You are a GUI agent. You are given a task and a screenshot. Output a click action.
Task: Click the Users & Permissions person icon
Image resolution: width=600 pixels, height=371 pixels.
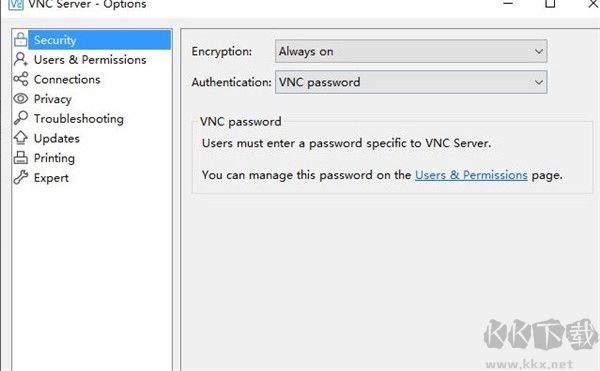[20, 59]
